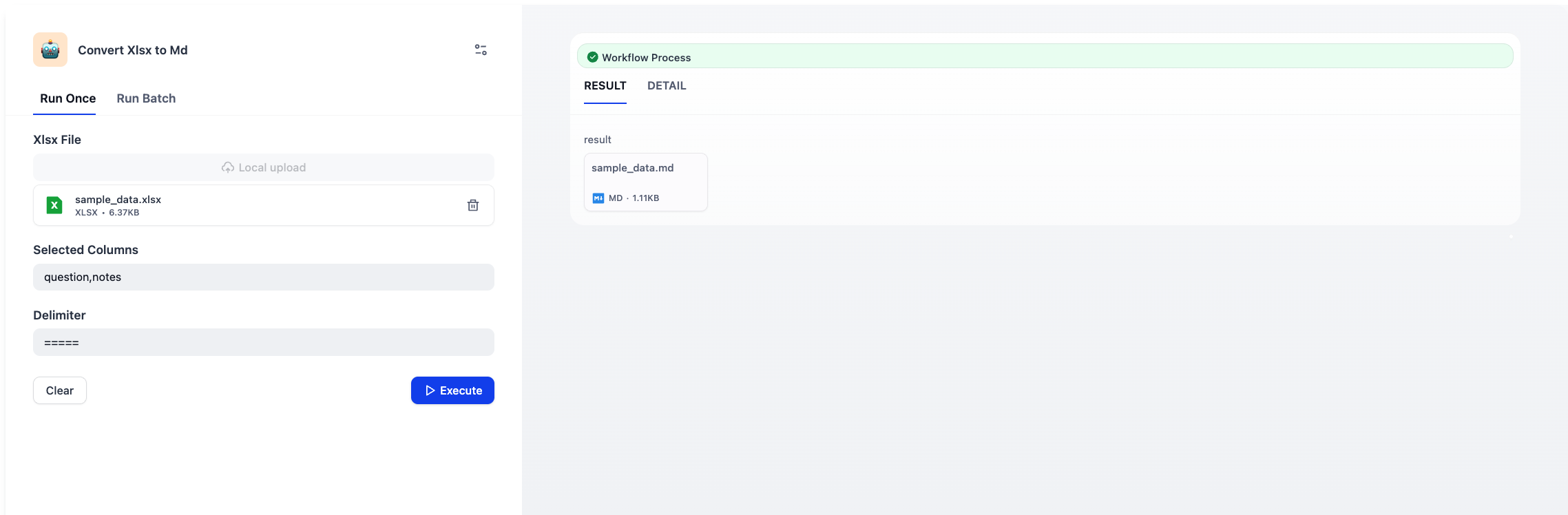Open the DETAIL tab
1568x515 pixels.
666,86
